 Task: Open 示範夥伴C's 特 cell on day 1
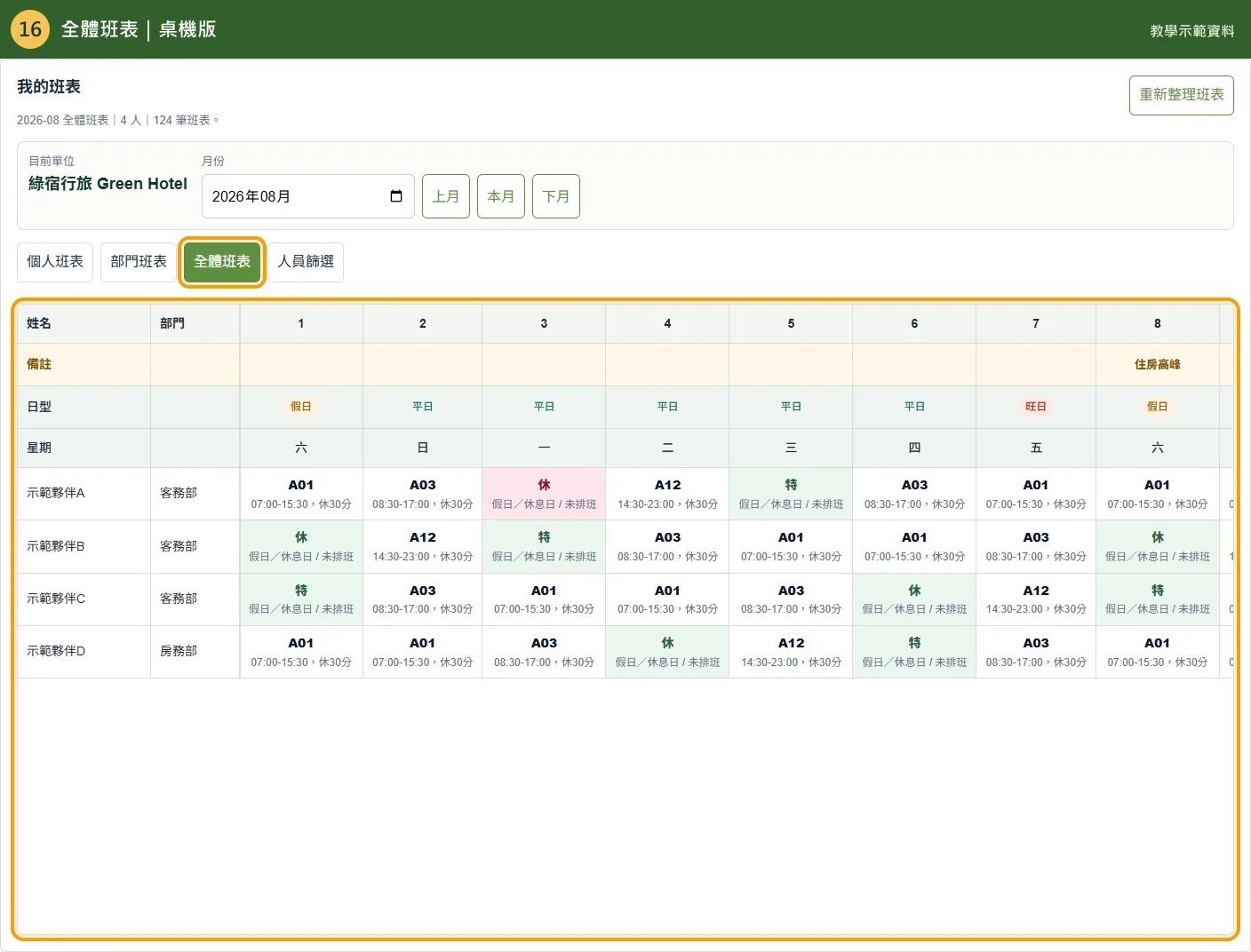(301, 599)
